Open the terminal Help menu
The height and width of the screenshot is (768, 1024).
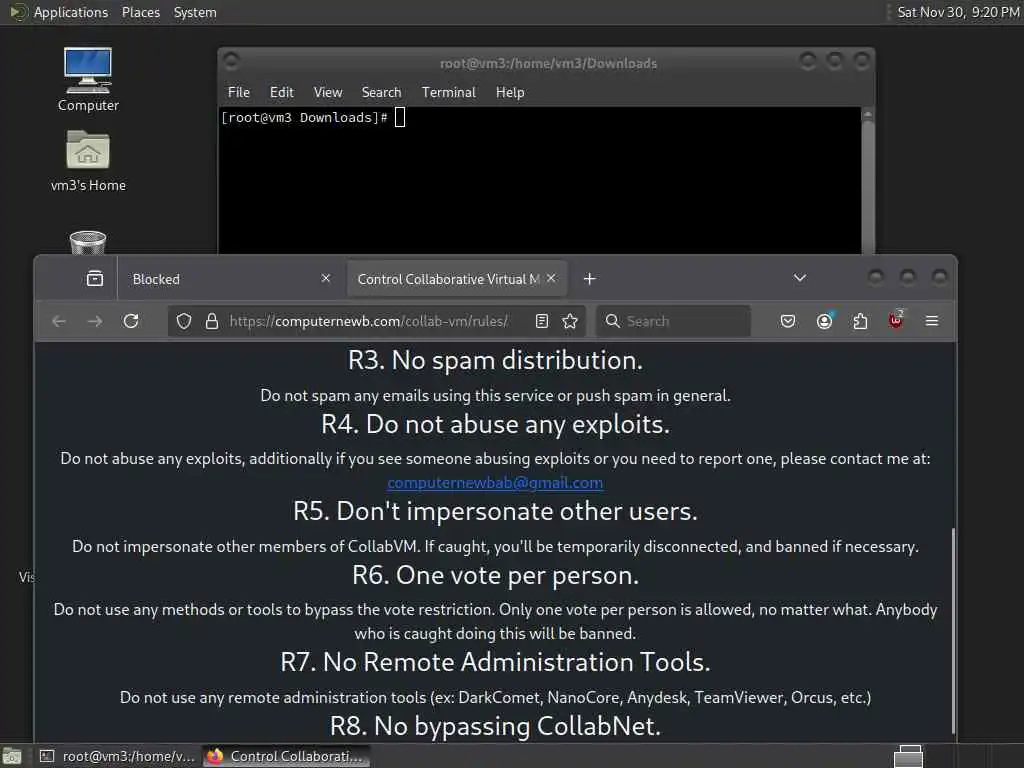(510, 92)
